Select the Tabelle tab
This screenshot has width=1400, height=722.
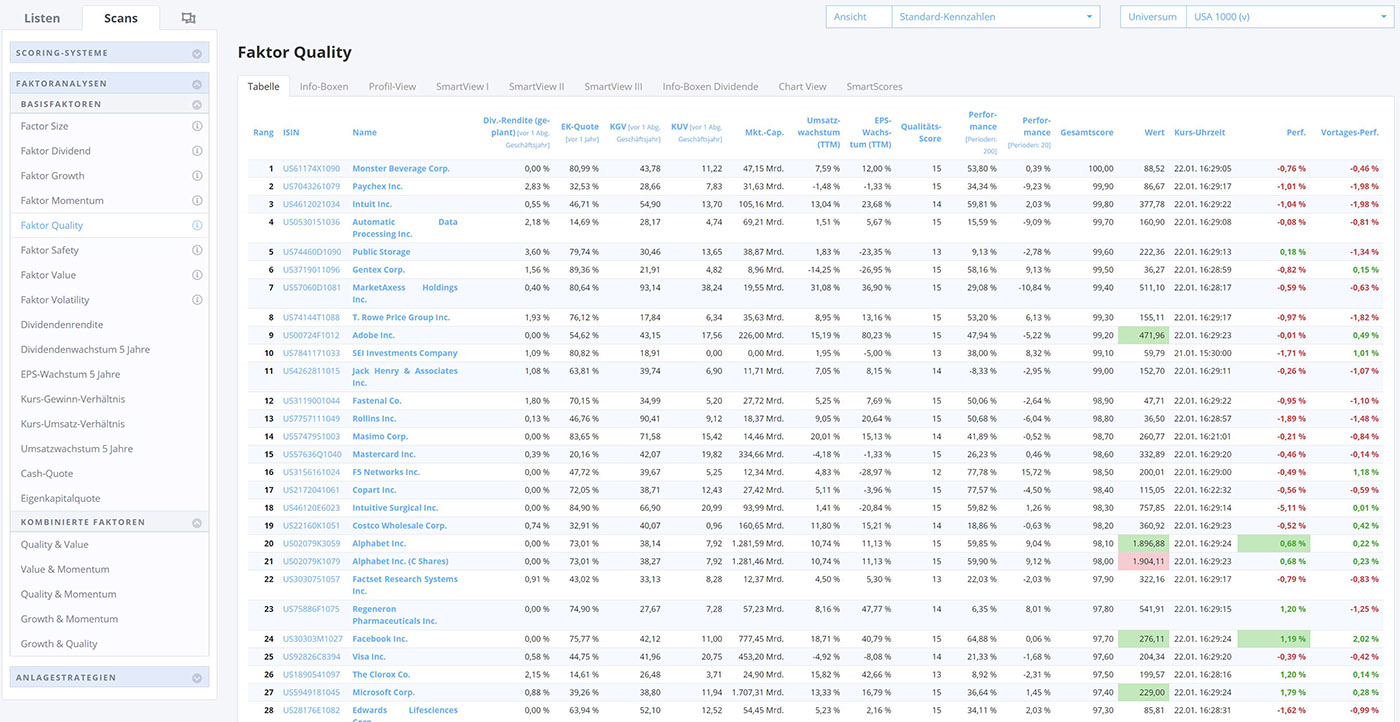(264, 87)
